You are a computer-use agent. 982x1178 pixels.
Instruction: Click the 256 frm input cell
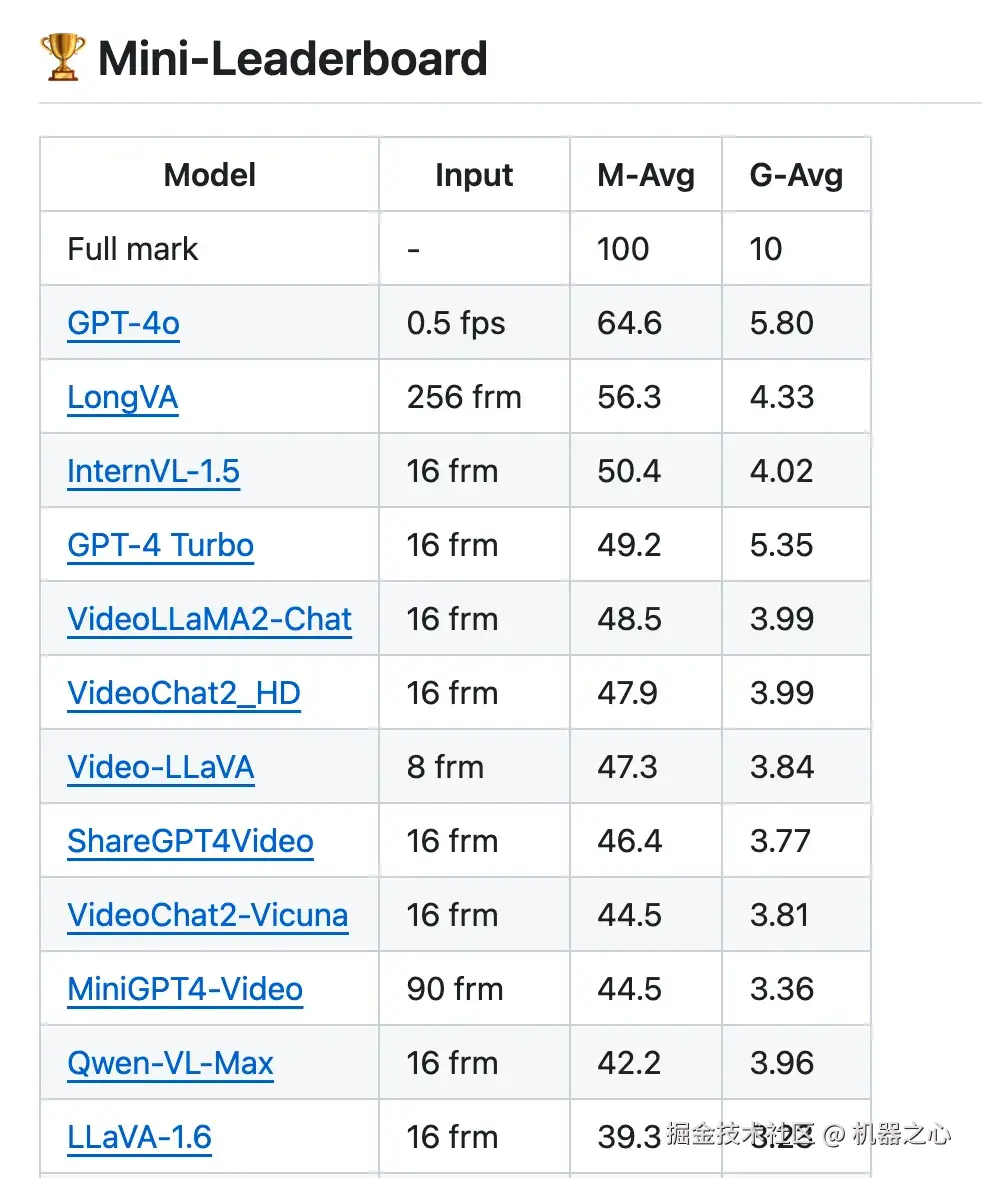464,398
